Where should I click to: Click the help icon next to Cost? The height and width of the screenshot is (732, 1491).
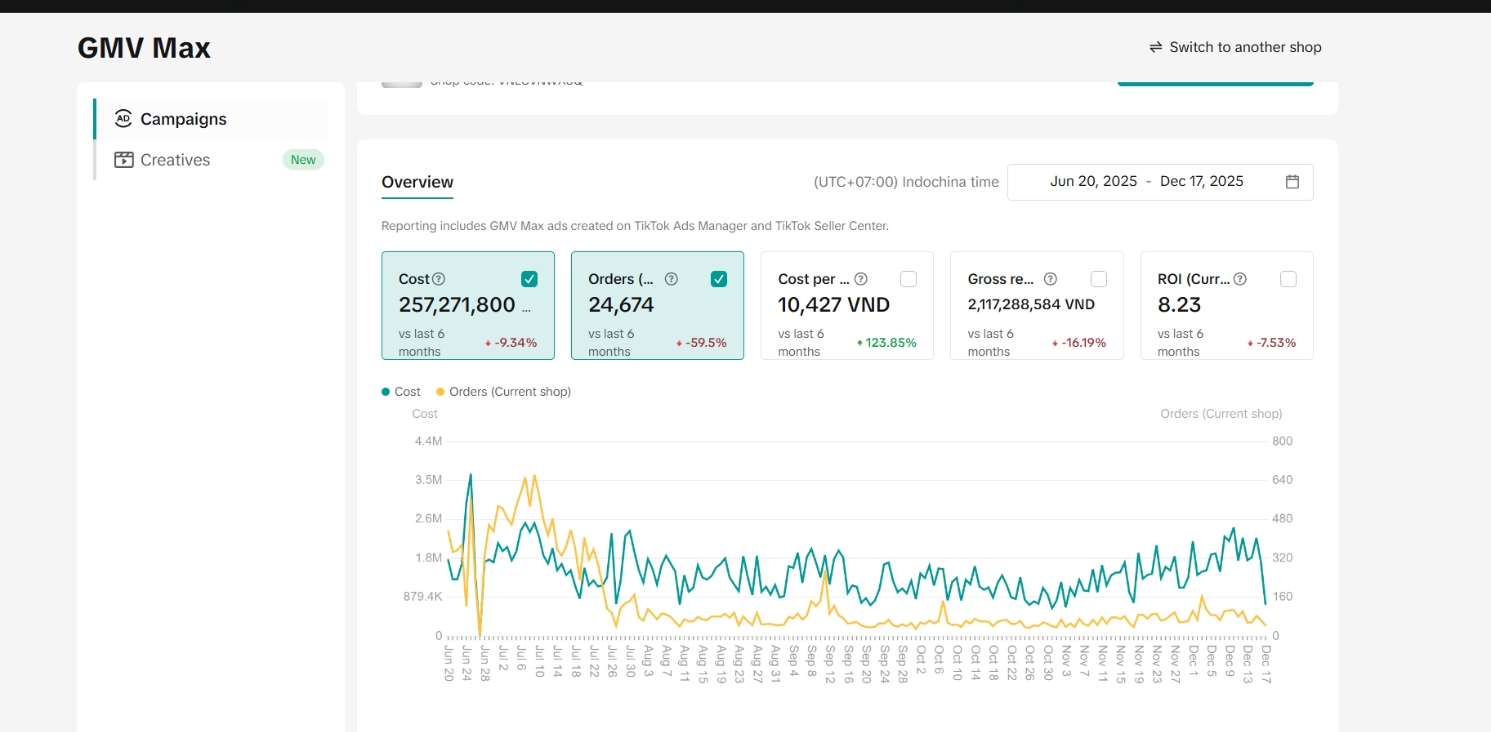(438, 279)
